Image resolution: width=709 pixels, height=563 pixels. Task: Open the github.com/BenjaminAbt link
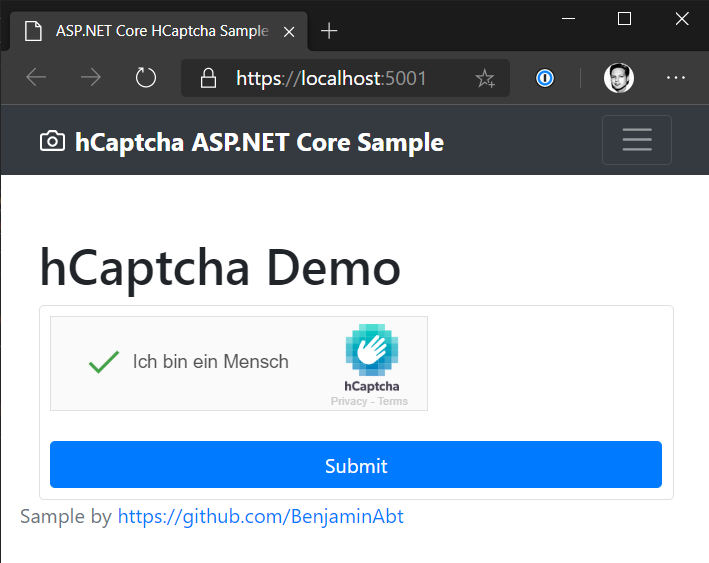(260, 516)
